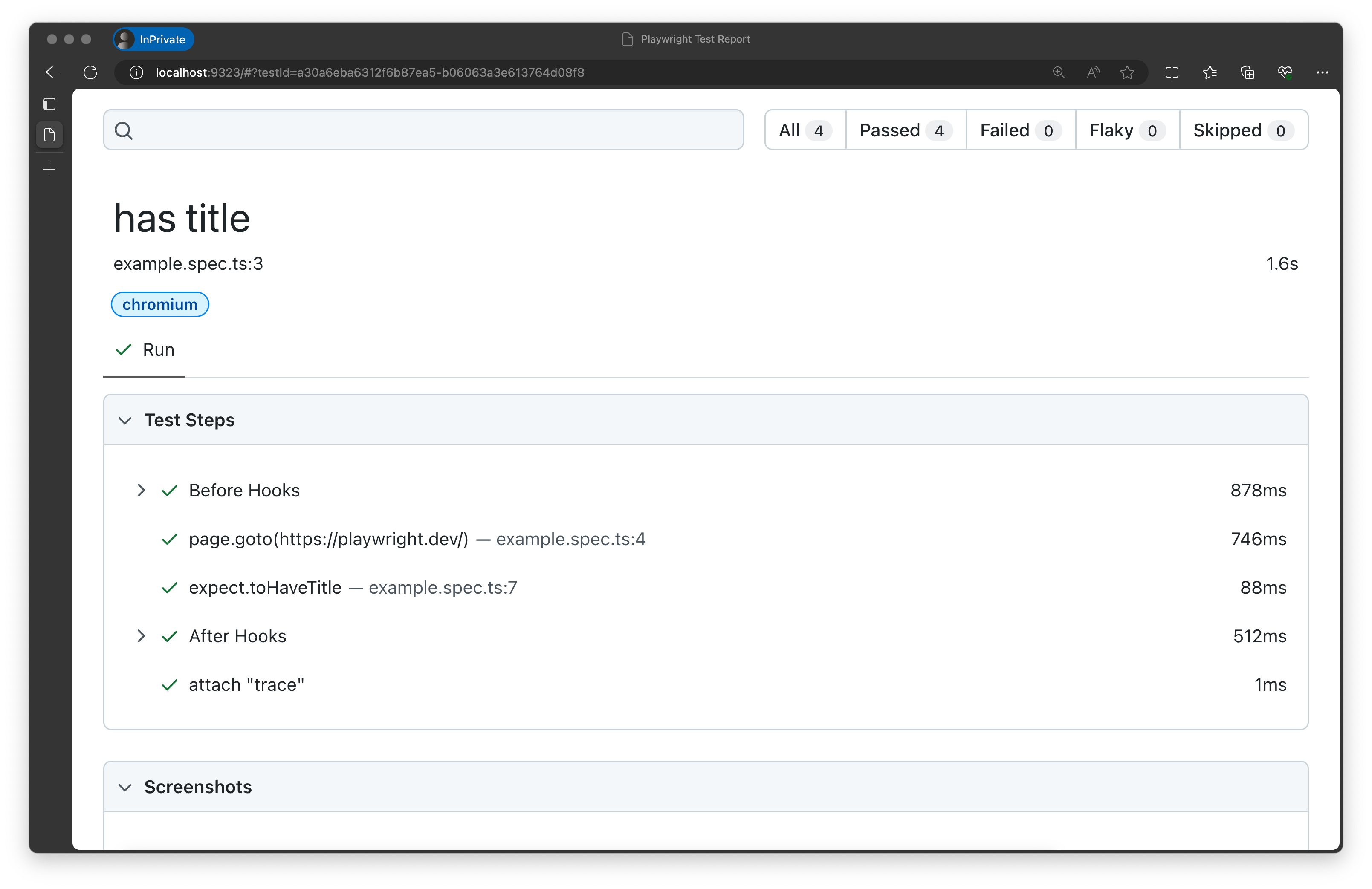Viewport: 1372px width, 889px height.
Task: Open the favorites list icon
Action: pos(1210,72)
